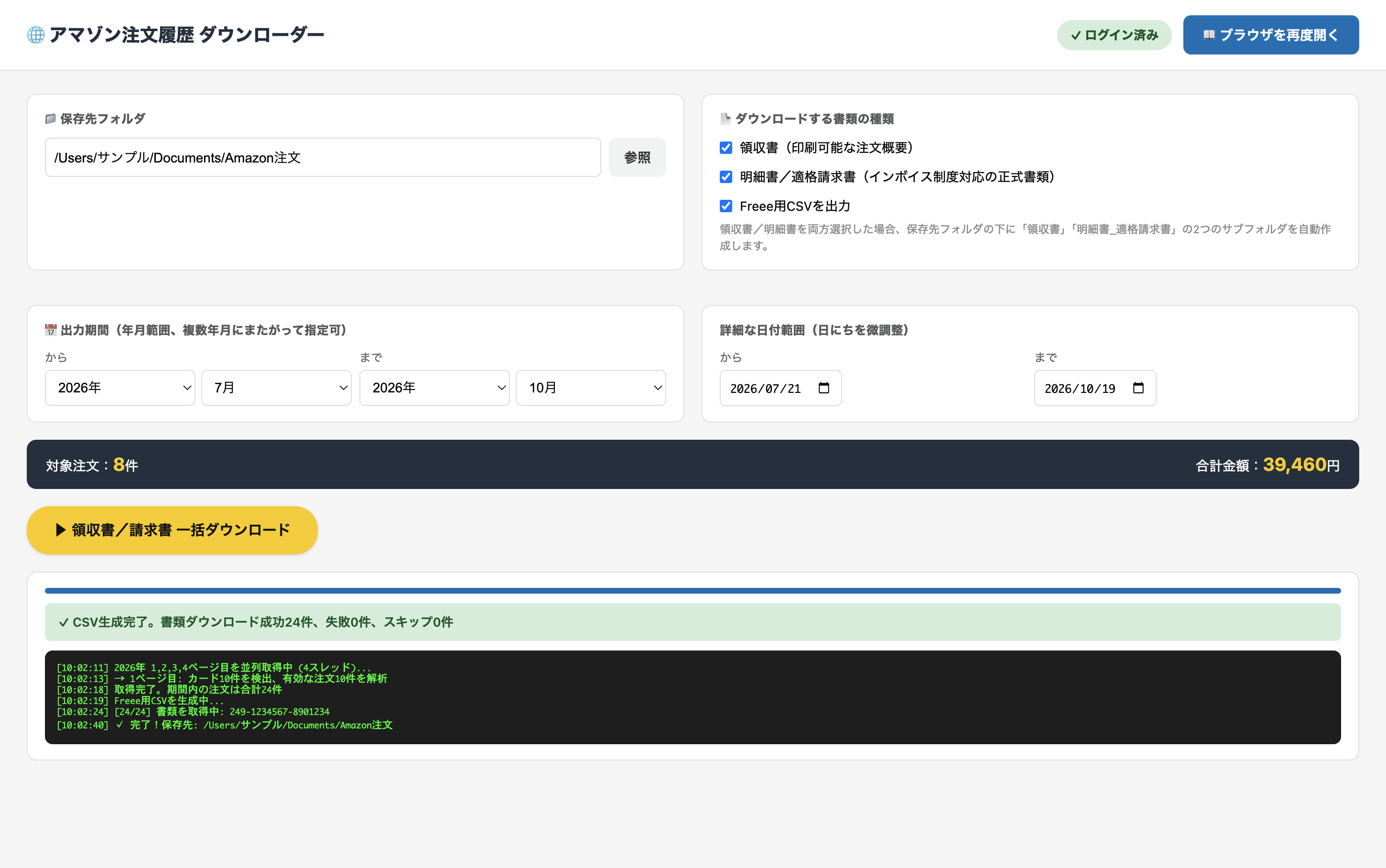1386x868 pixels.
Task: Click log line Freee用CSVを生成中
Action: pyautogui.click(x=140, y=700)
